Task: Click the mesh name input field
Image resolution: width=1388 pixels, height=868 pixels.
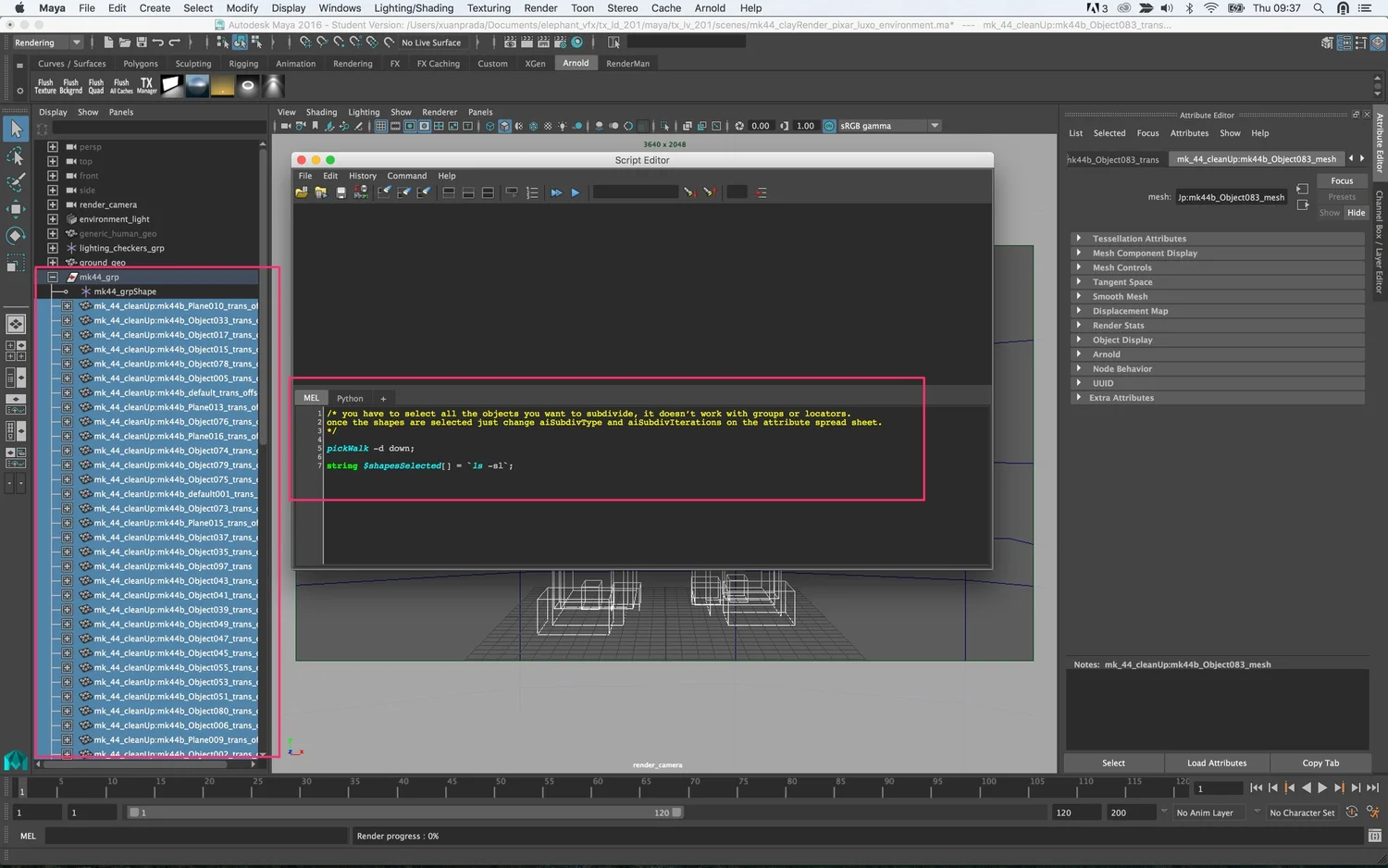Action: tap(1231, 197)
